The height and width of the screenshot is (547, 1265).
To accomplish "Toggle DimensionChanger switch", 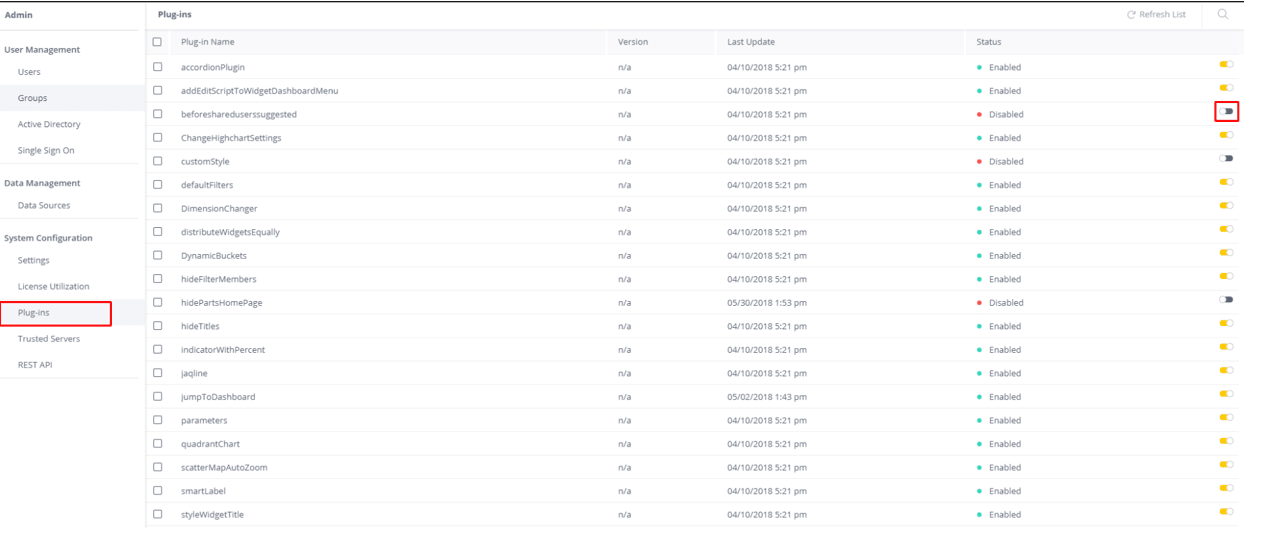I will point(1226,205).
